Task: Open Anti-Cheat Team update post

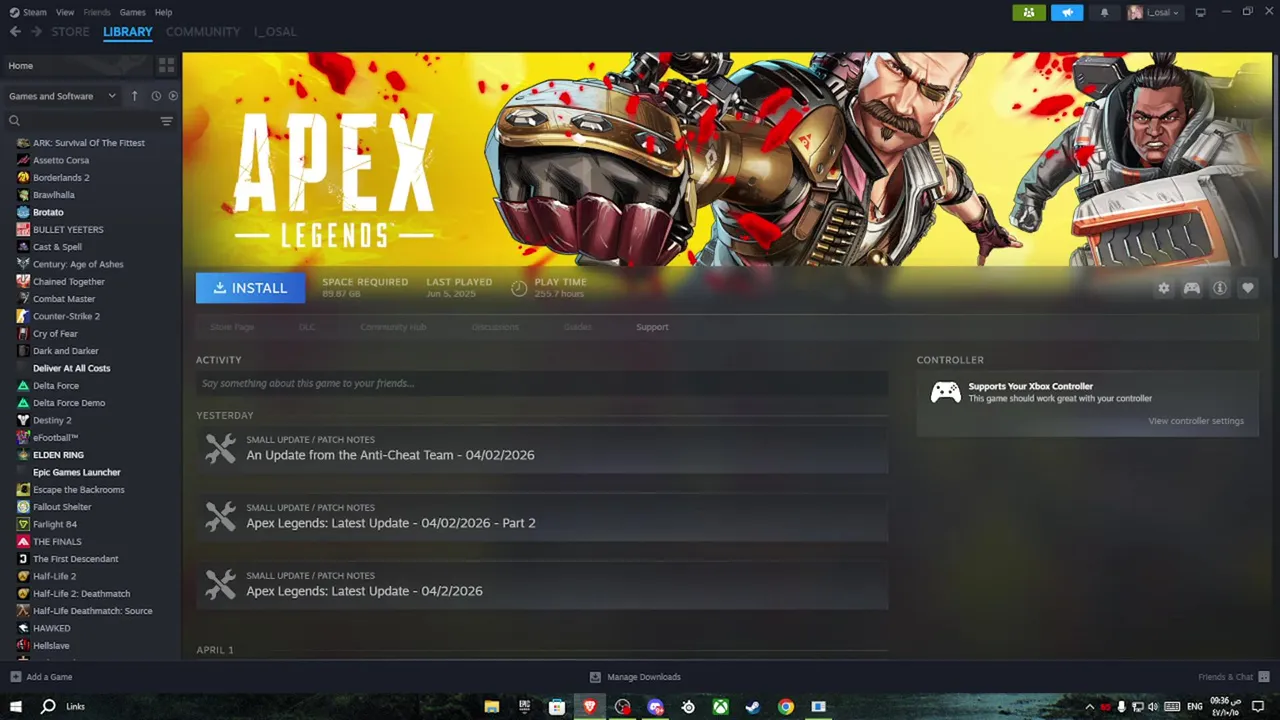Action: point(542,449)
